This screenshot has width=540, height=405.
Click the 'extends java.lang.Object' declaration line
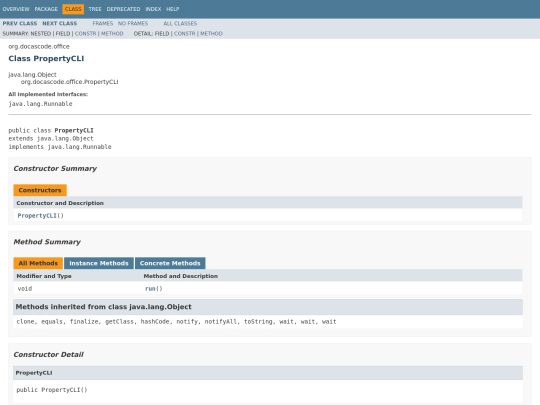click(51, 138)
